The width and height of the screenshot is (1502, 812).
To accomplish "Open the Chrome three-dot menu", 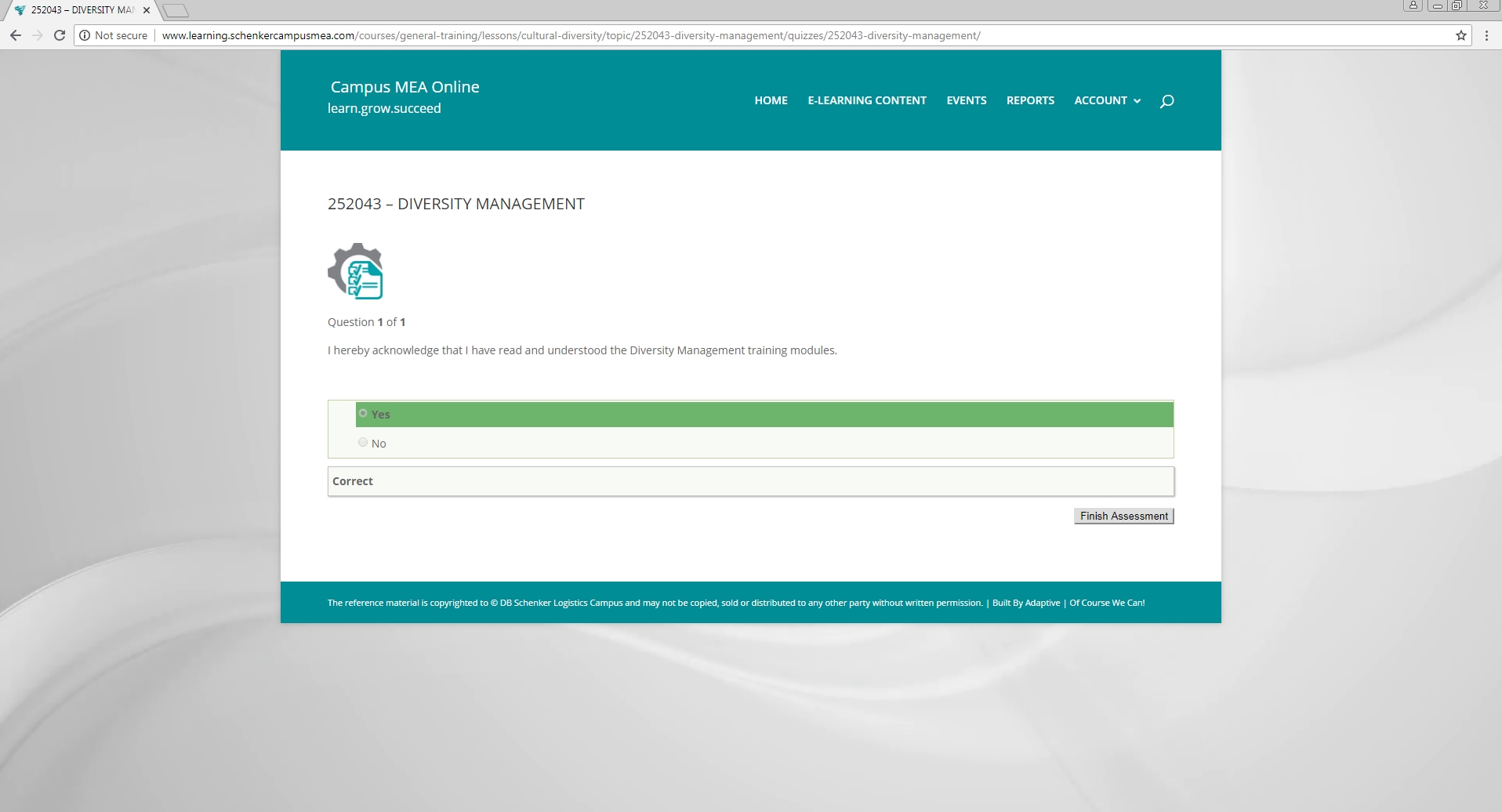I will (x=1486, y=35).
